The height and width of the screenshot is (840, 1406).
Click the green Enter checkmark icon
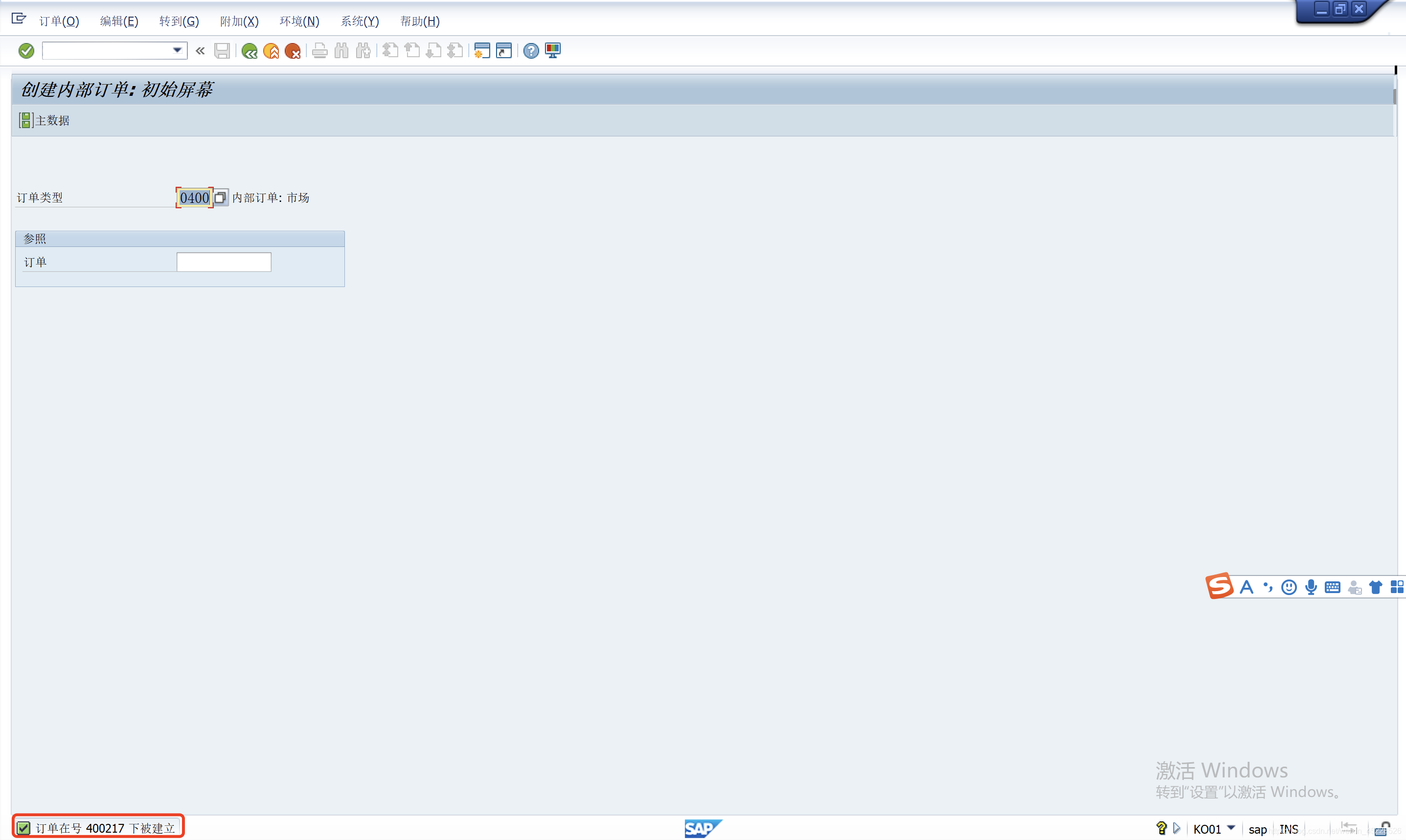pyautogui.click(x=26, y=51)
